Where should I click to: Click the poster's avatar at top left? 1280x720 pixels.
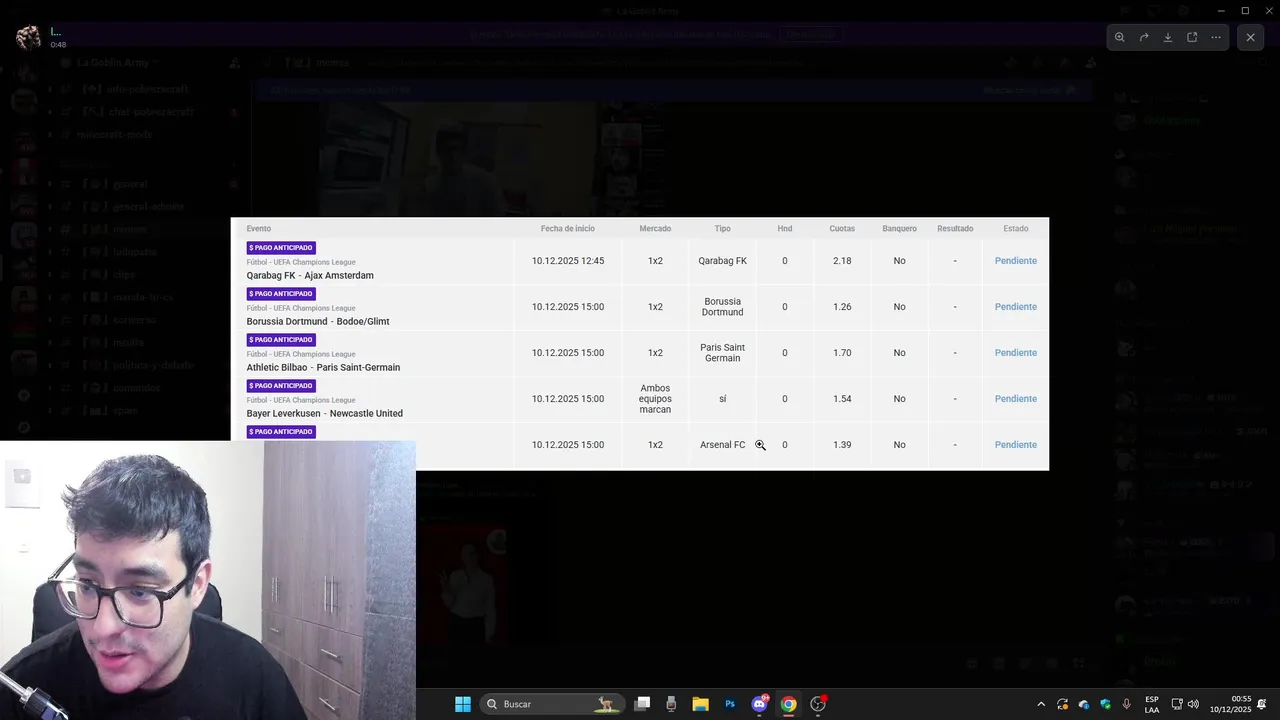[x=29, y=38]
